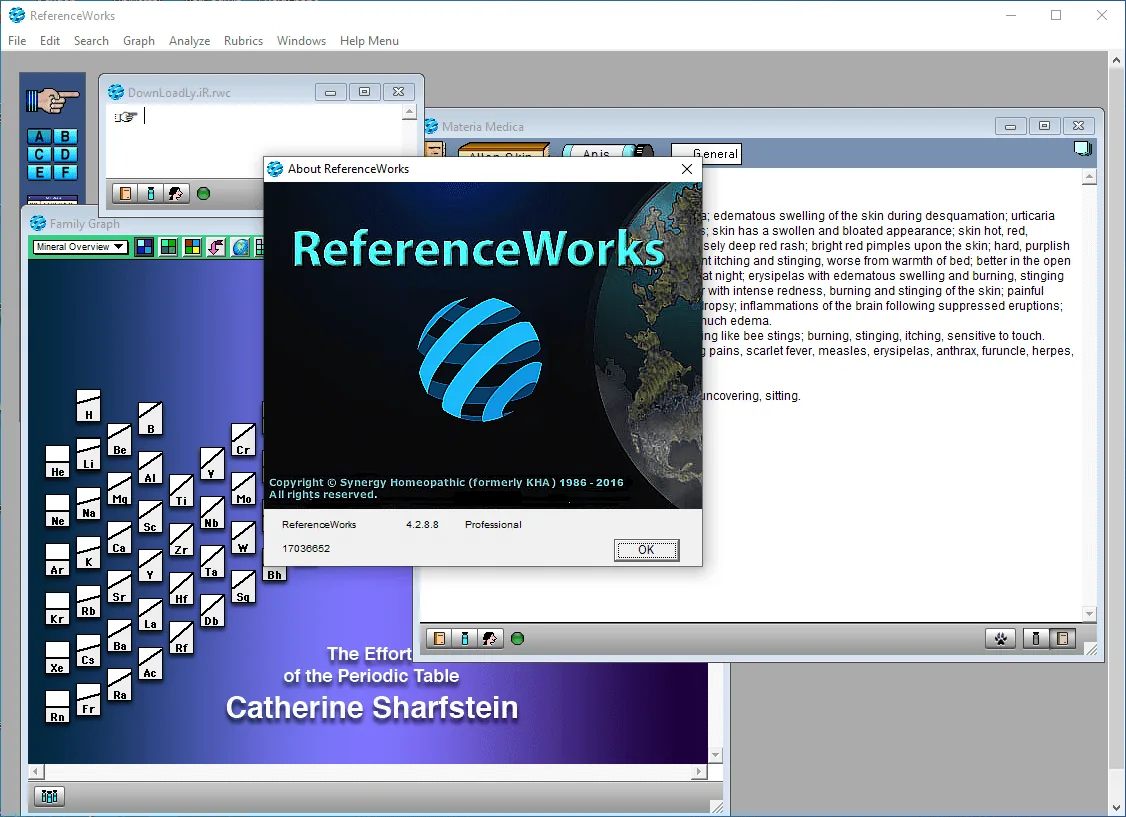Toggle the book view button at Materia Medica bottom right
1126x817 pixels.
click(1063, 638)
